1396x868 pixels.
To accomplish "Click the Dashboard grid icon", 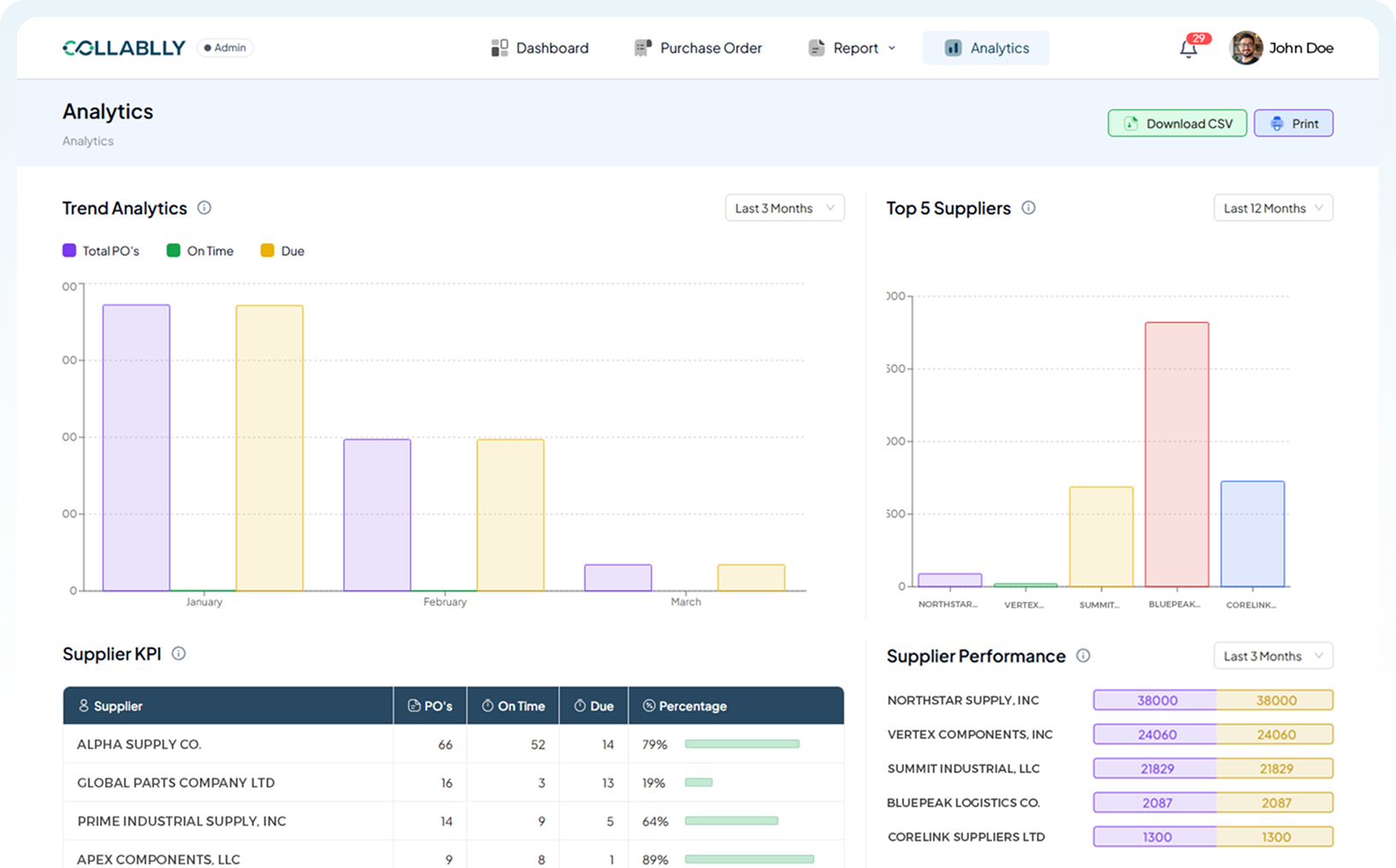I will [500, 48].
